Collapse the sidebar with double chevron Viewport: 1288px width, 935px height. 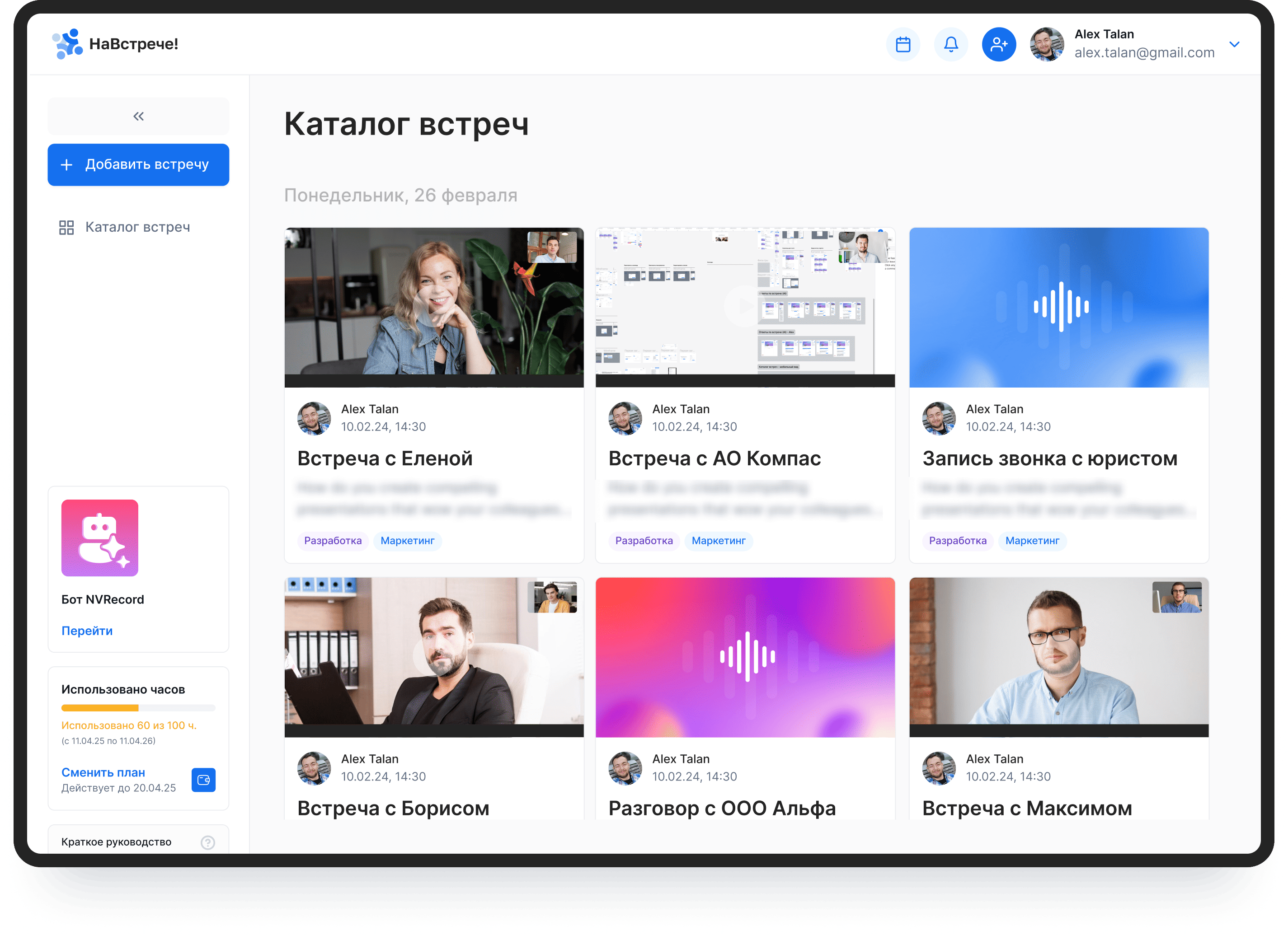(138, 116)
